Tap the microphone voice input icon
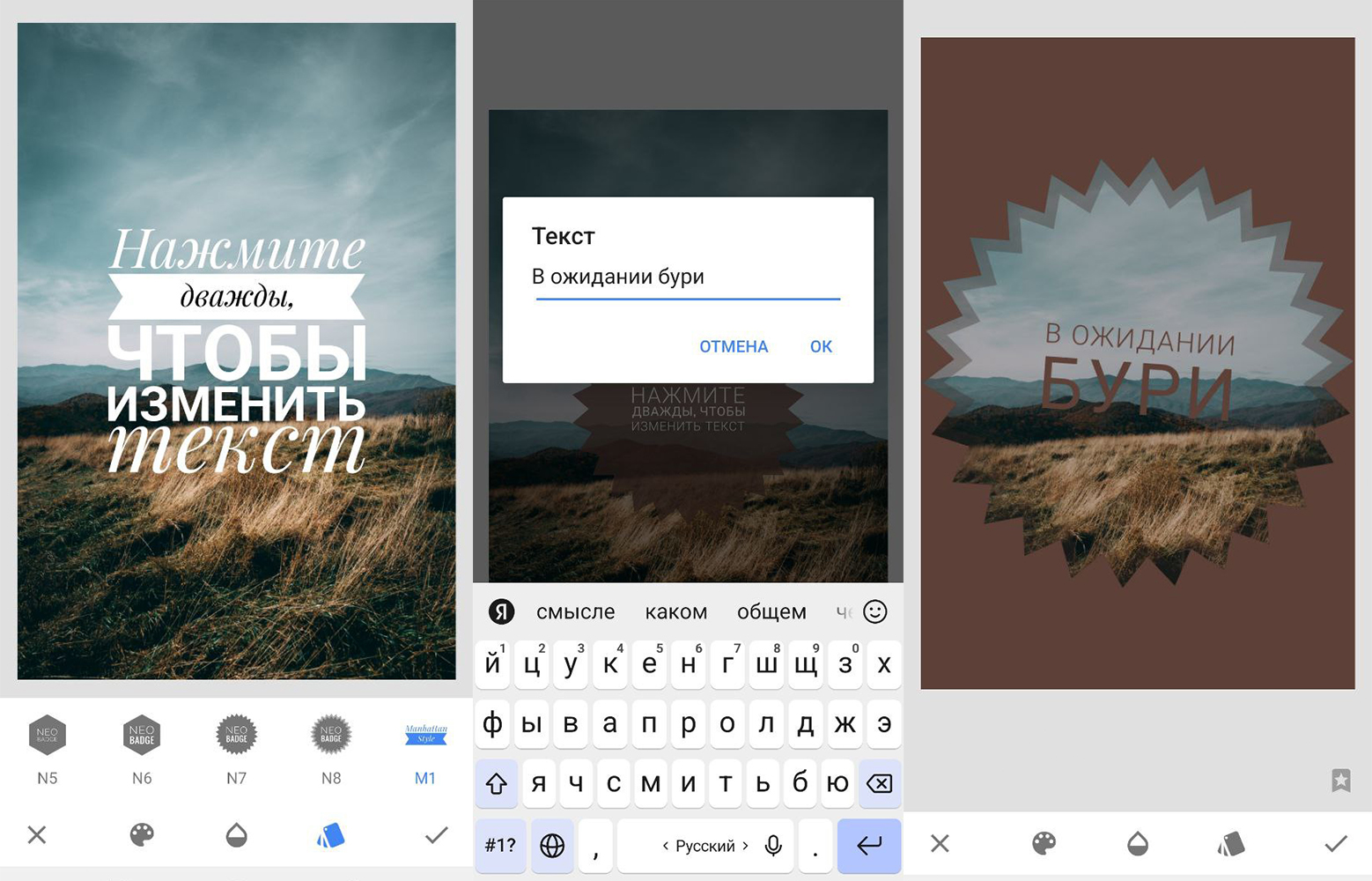Screen dimensions: 1372x881 773,846
